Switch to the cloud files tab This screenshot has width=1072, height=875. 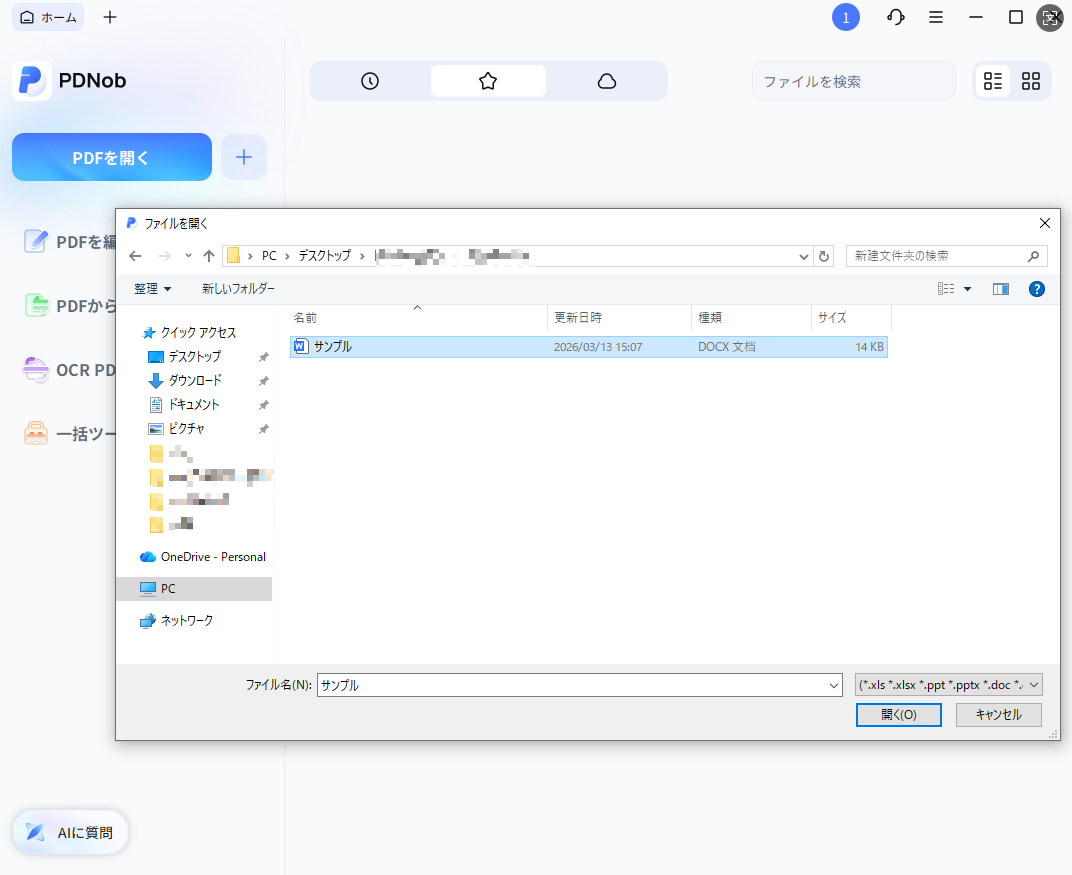pos(606,81)
